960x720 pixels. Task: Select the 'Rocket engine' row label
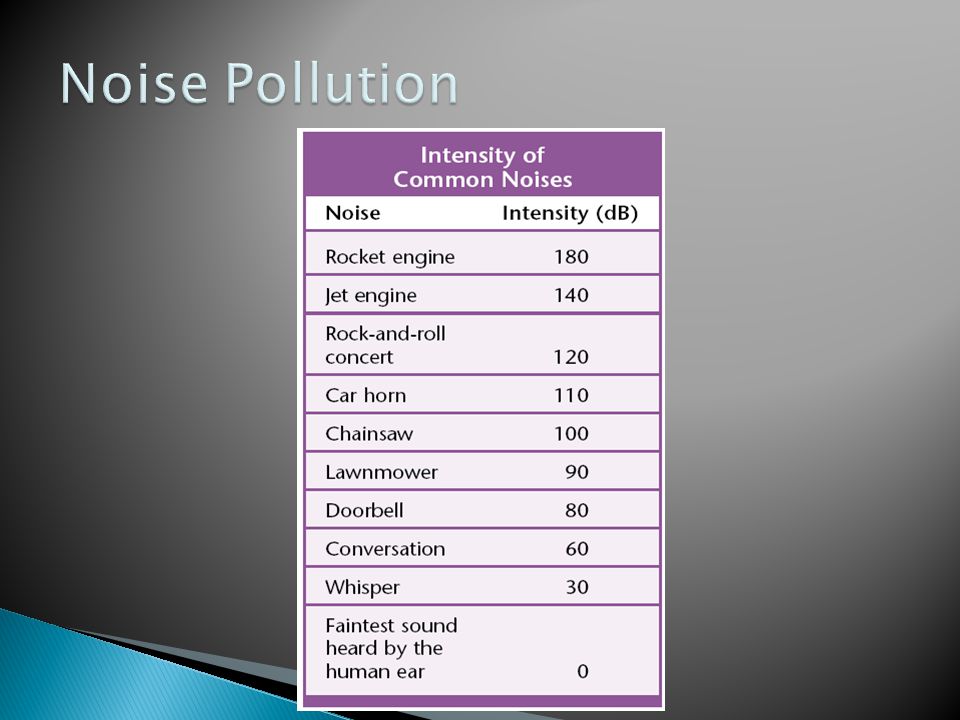[390, 257]
